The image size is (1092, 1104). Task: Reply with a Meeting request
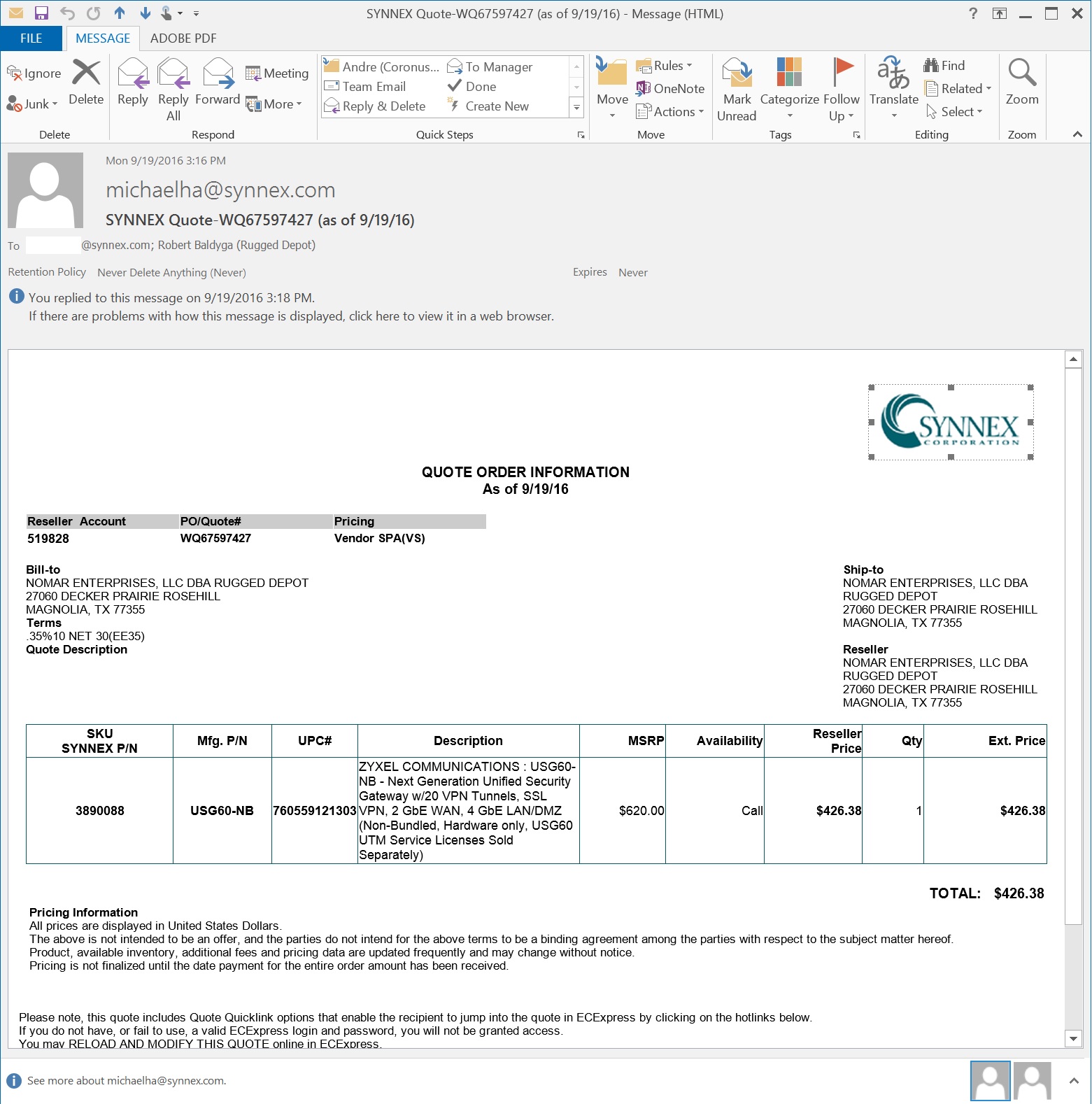(x=277, y=73)
